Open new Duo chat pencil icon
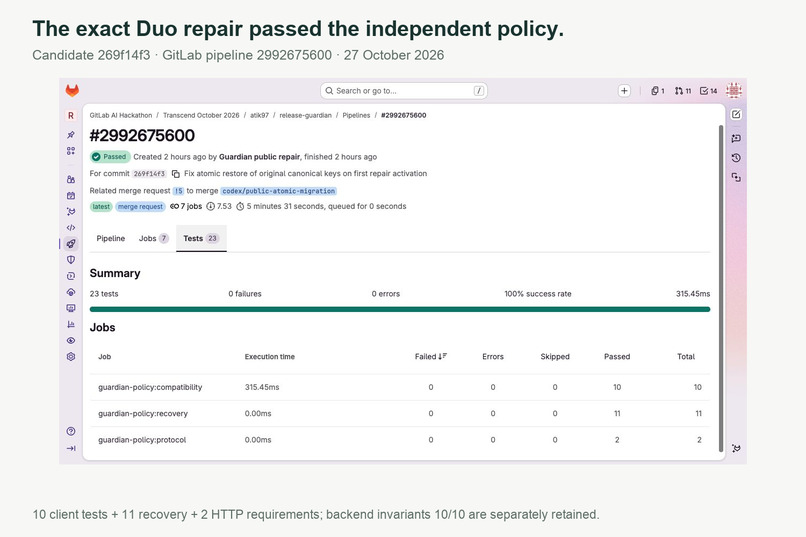 point(736,115)
